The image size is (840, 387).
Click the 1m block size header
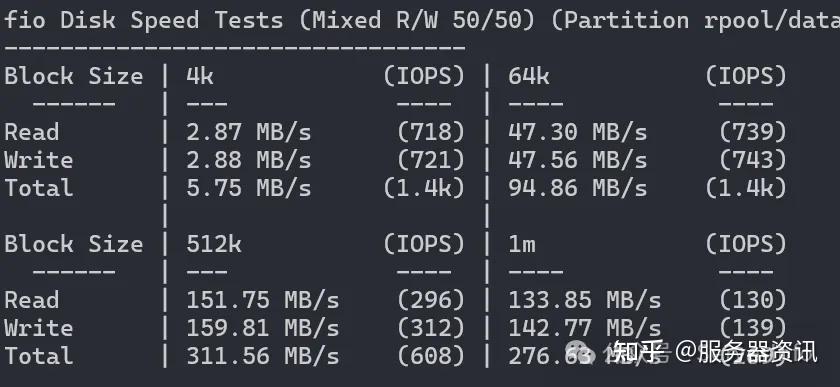coord(522,244)
